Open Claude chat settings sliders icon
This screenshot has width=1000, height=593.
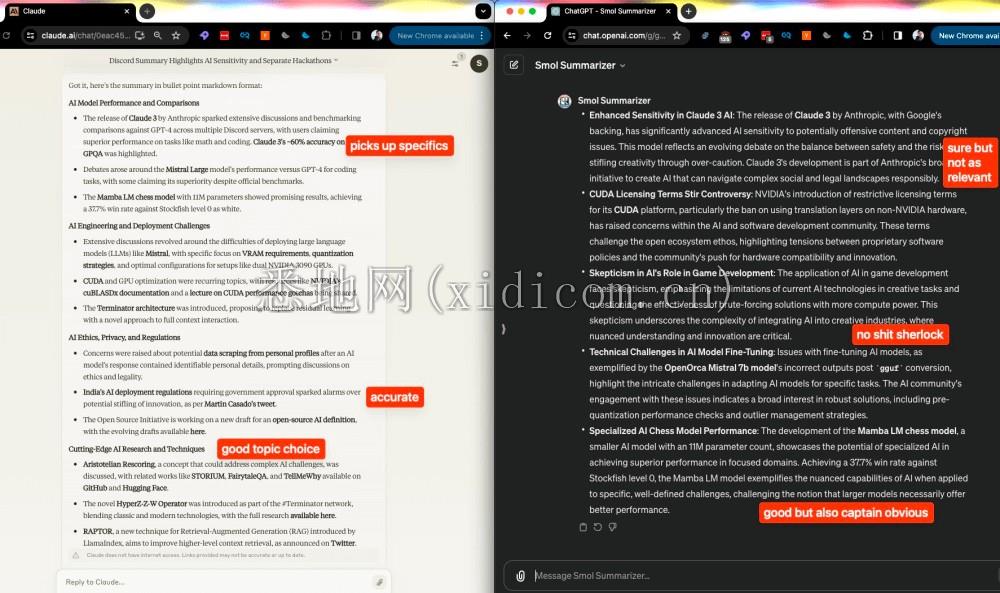click(455, 63)
